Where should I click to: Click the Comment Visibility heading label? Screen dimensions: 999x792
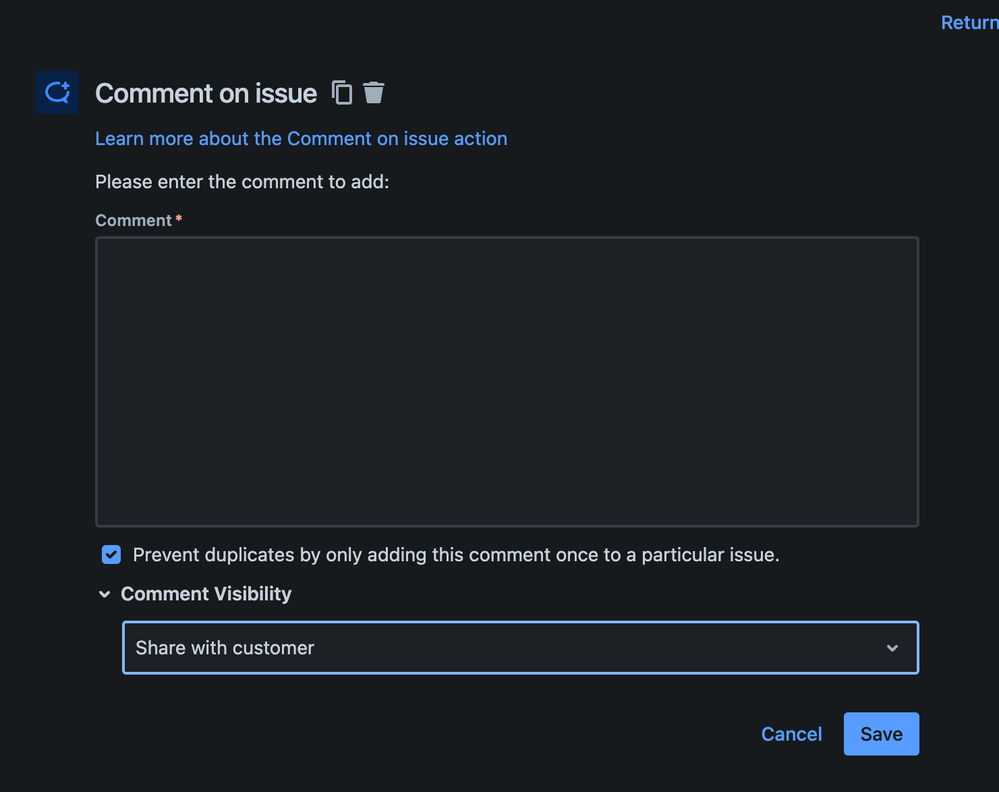tap(206, 594)
